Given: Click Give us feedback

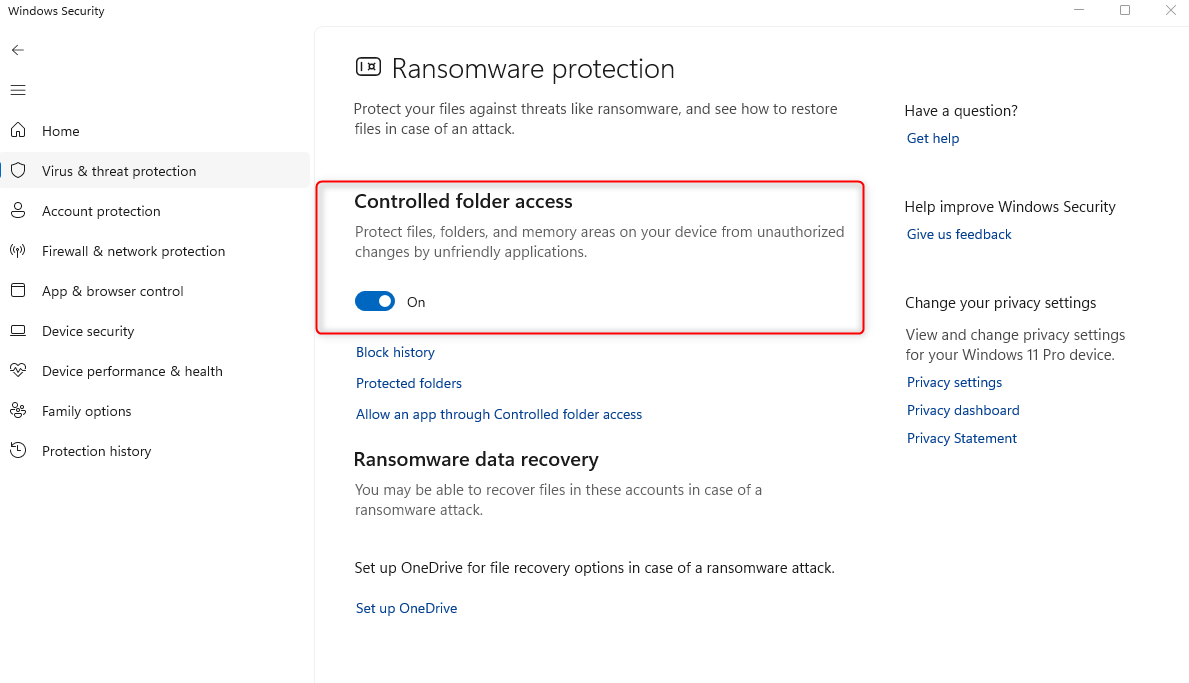Looking at the screenshot, I should click(958, 234).
